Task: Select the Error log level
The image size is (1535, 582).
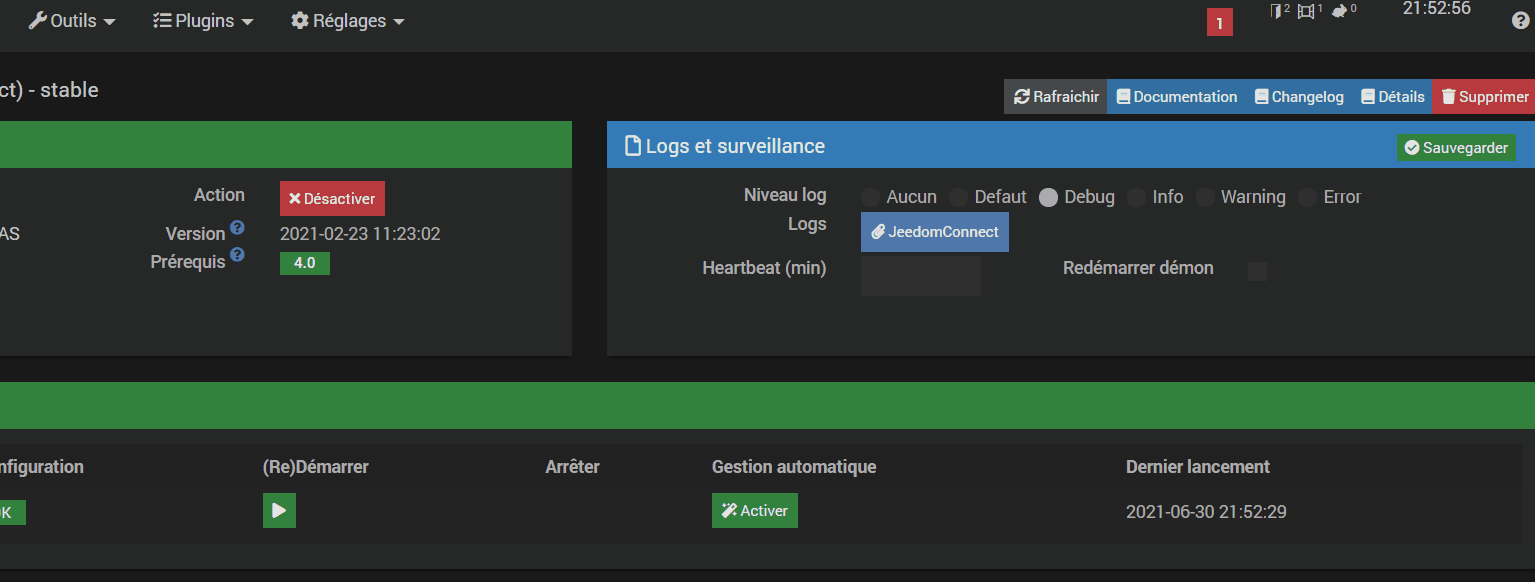Action: tap(1307, 197)
